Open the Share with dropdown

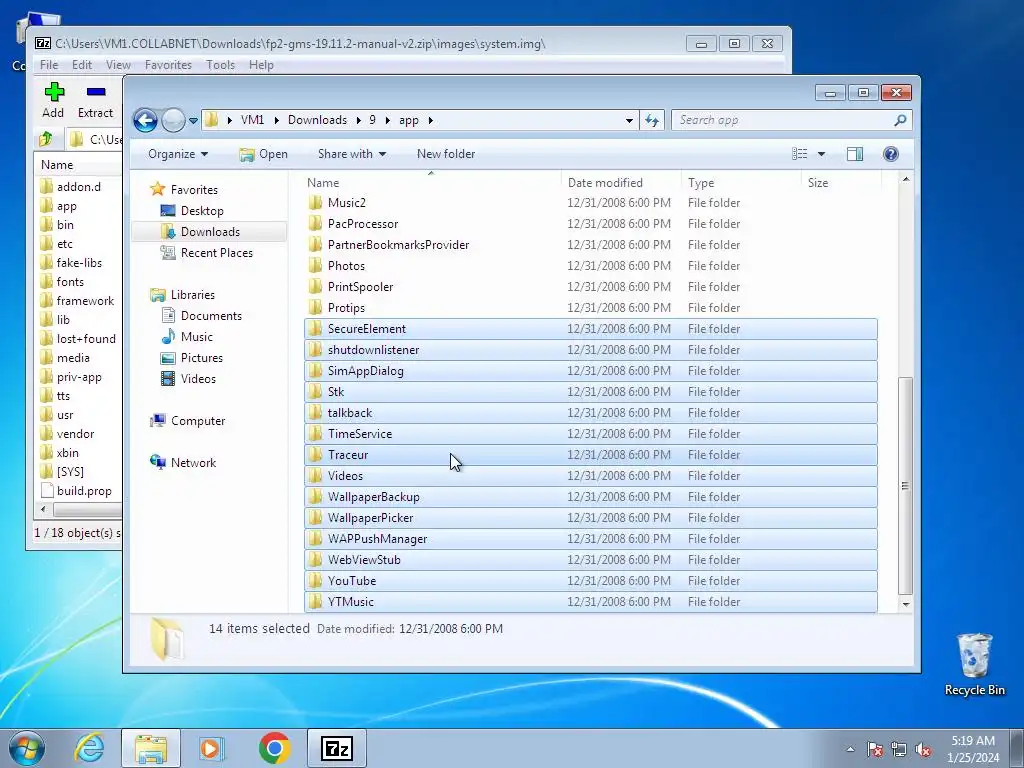point(351,154)
